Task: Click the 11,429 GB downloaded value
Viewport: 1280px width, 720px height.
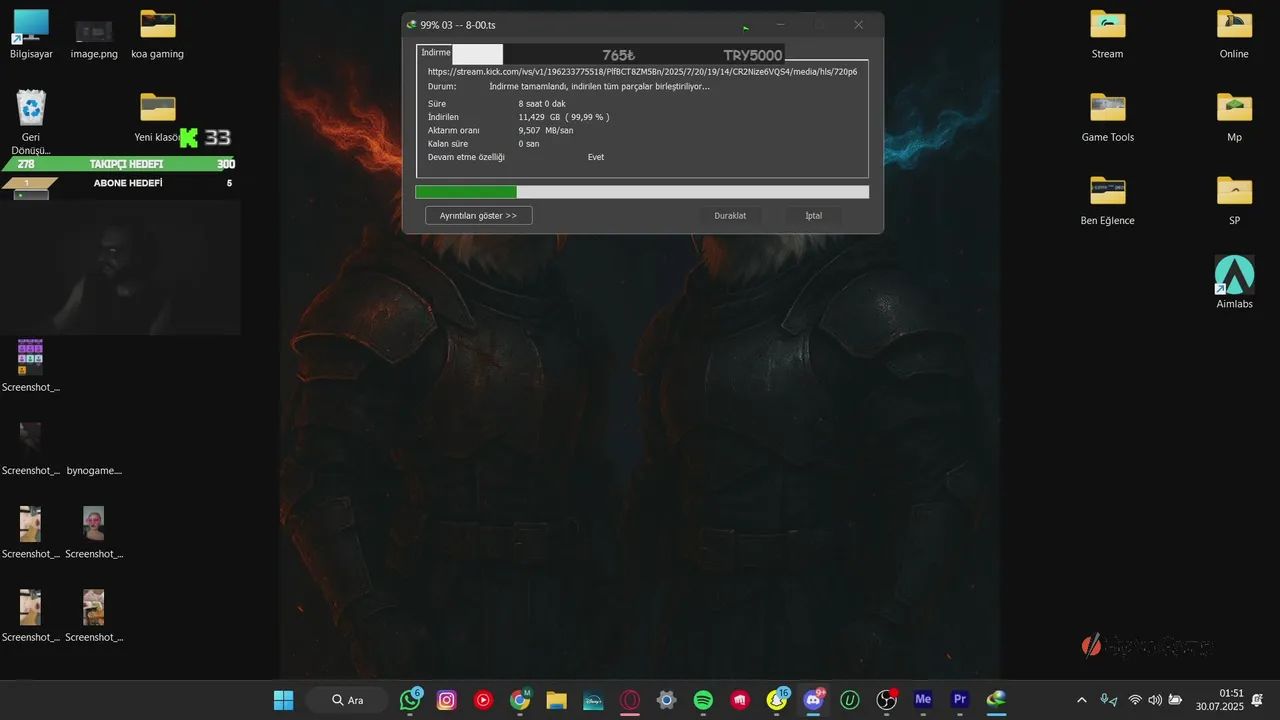Action: point(564,117)
